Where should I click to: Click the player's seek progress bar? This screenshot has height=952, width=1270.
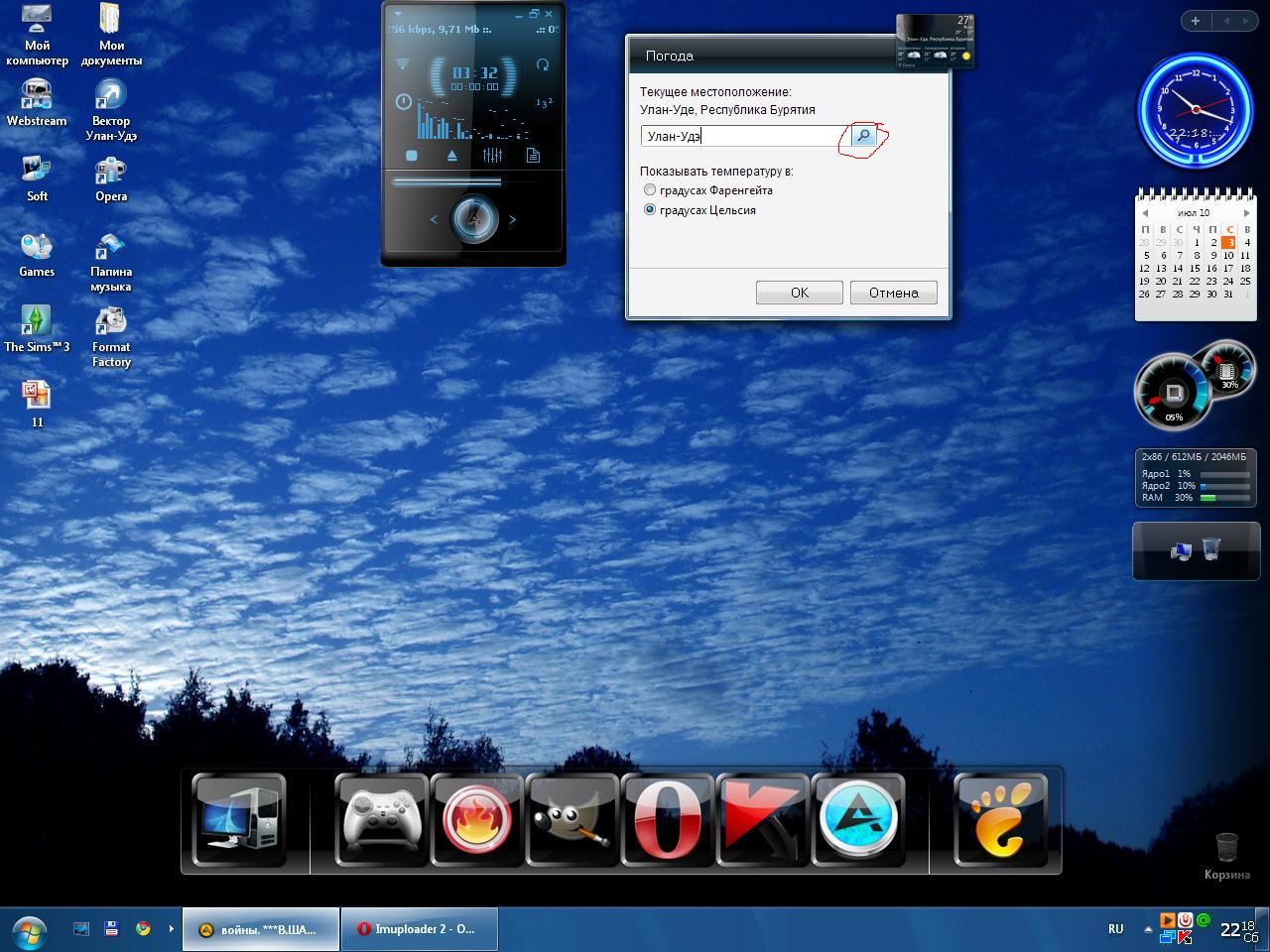[x=446, y=182]
